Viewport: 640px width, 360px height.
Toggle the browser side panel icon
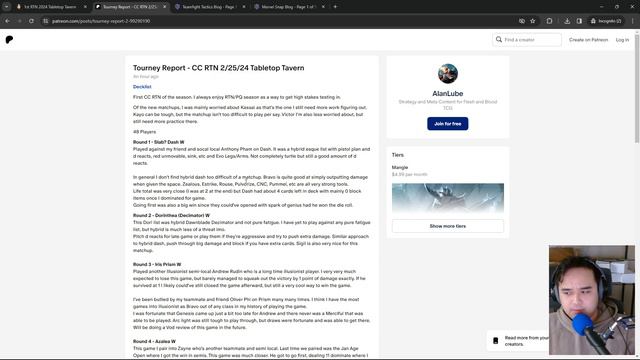click(579, 21)
